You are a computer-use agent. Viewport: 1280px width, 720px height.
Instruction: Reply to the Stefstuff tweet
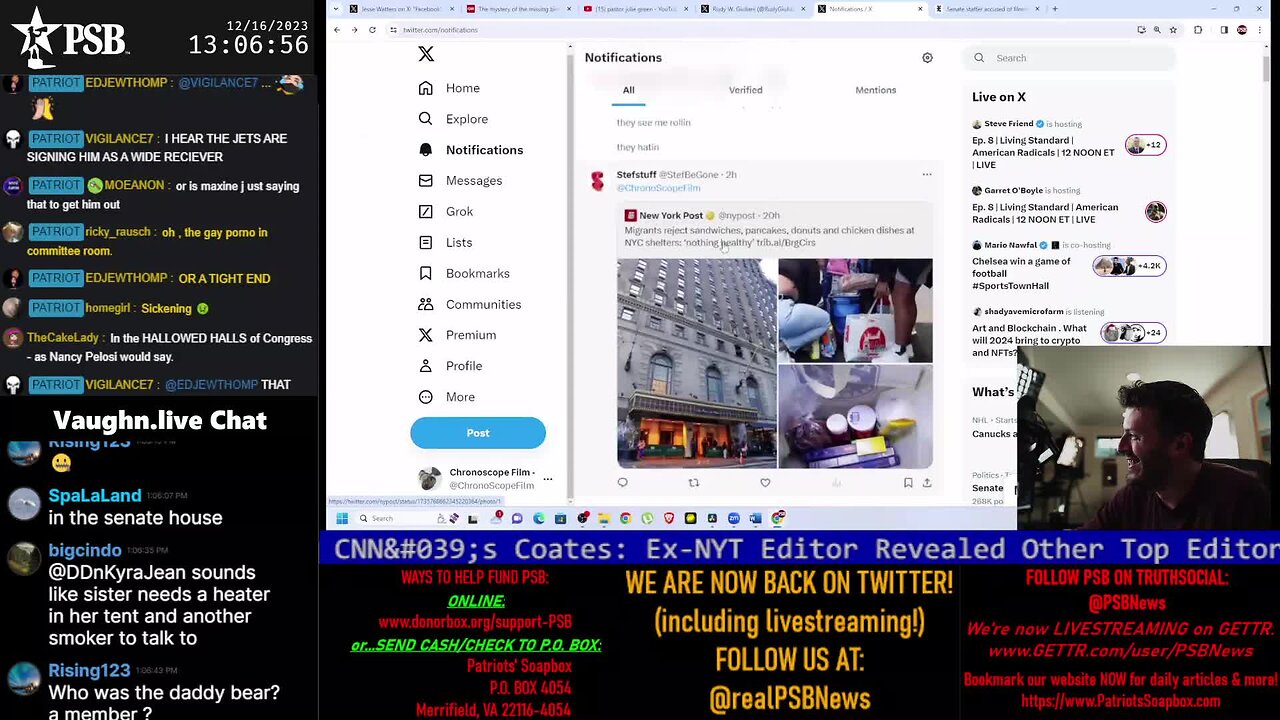coord(622,483)
